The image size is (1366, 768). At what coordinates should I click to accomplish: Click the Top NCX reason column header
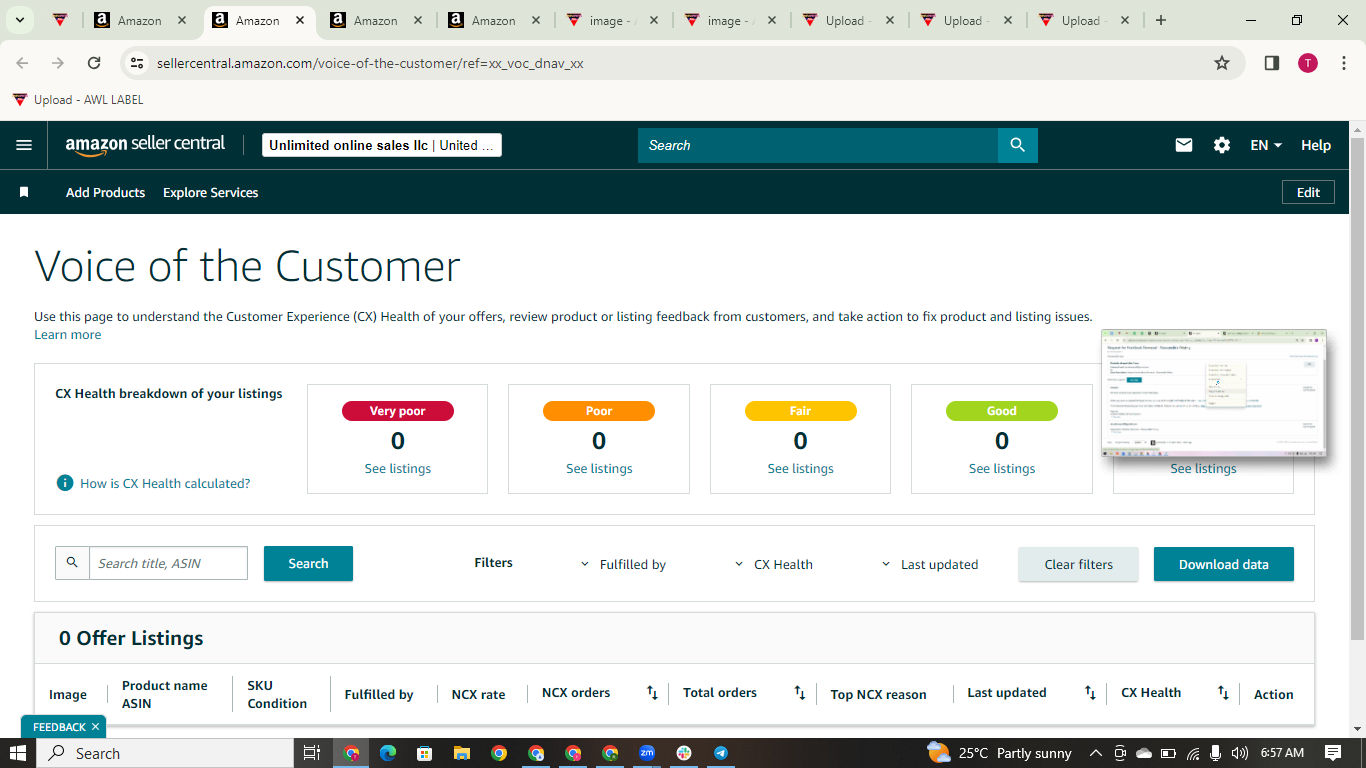pyautogui.click(x=878, y=694)
